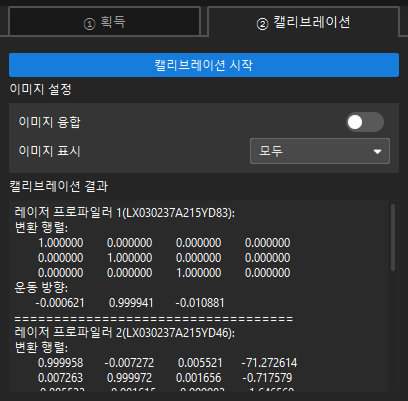This screenshot has width=408, height=401.
Task: Click the 이미지 융합 label
Action: (50, 122)
